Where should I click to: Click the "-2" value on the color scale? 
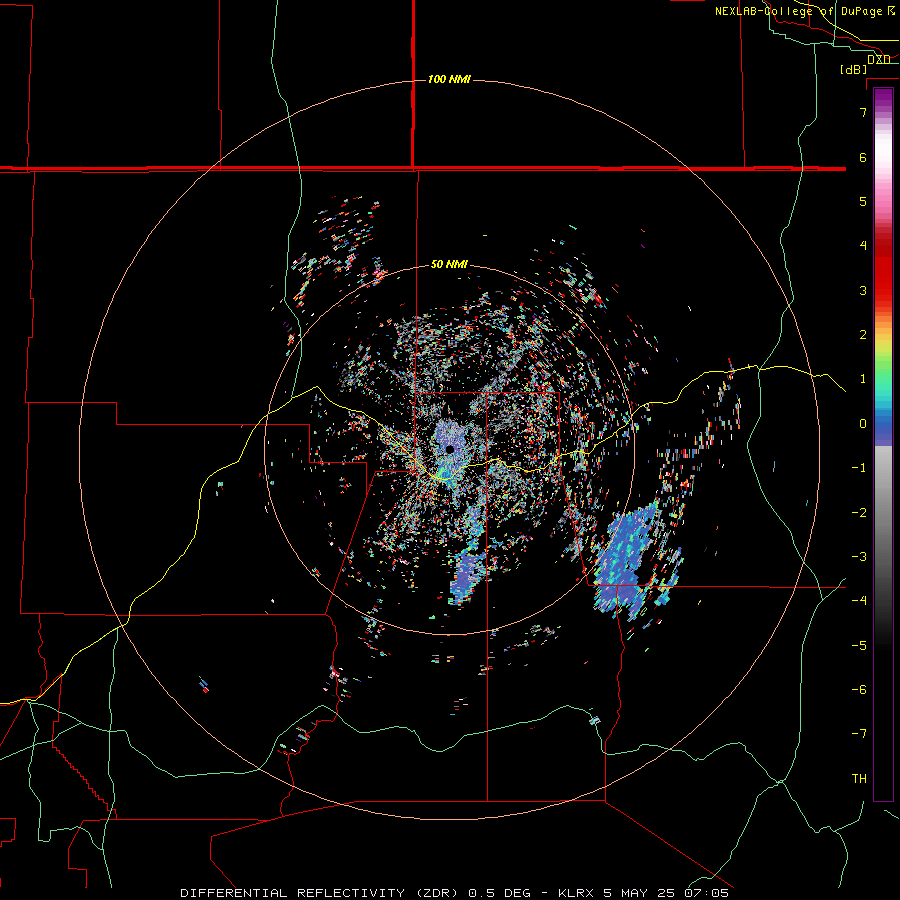point(859,513)
